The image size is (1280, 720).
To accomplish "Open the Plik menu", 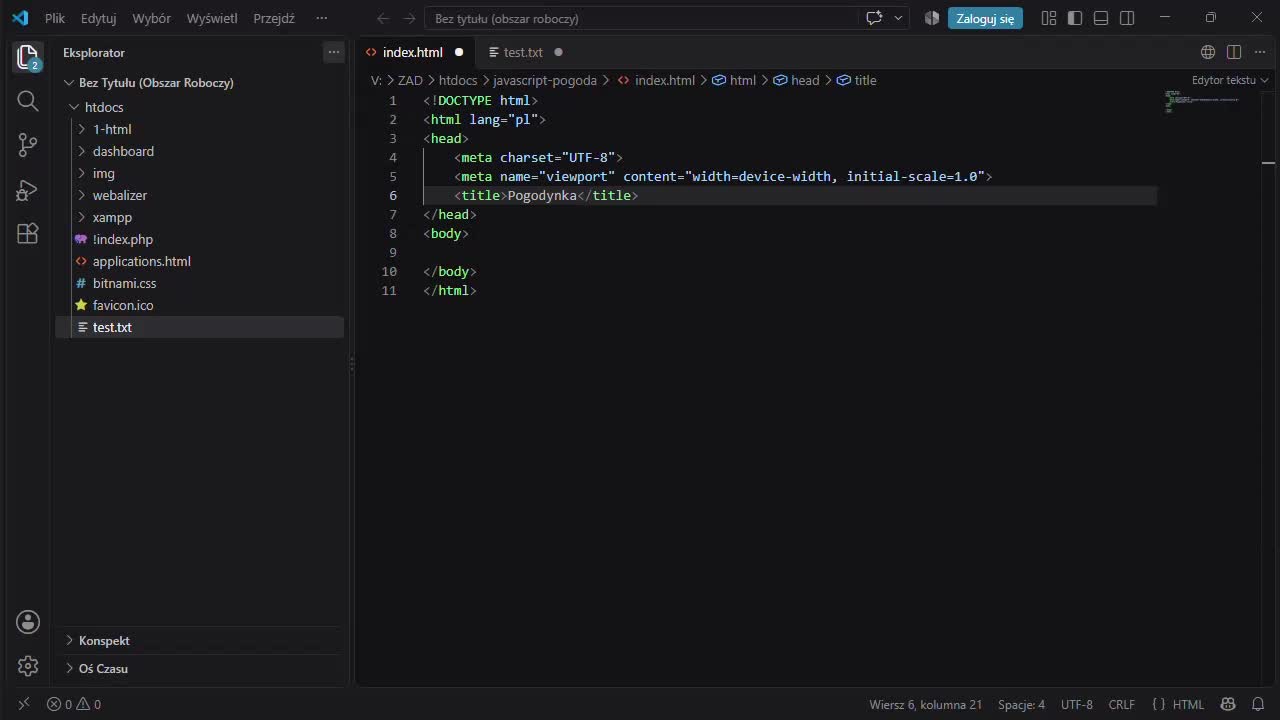I will coord(55,18).
